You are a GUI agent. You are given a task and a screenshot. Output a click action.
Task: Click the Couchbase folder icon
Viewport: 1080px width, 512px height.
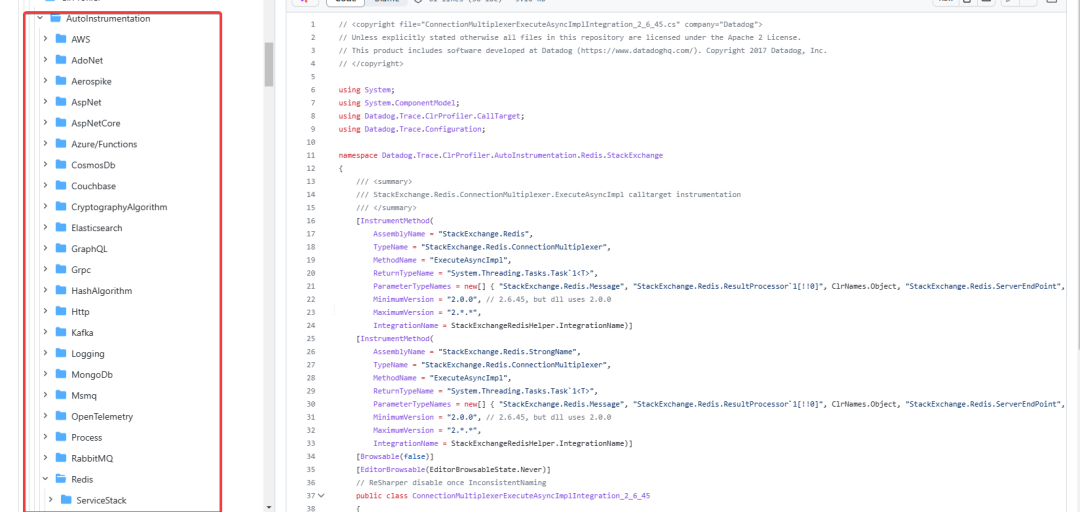[61, 185]
